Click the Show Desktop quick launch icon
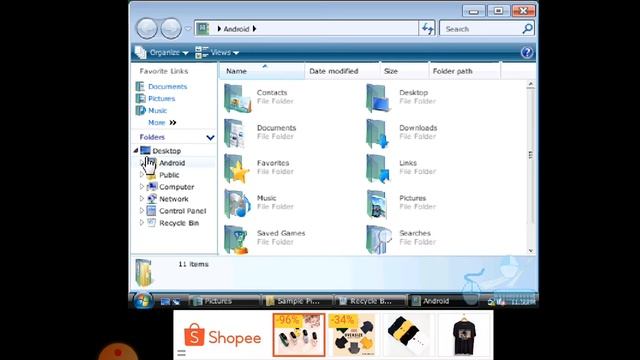 165,302
